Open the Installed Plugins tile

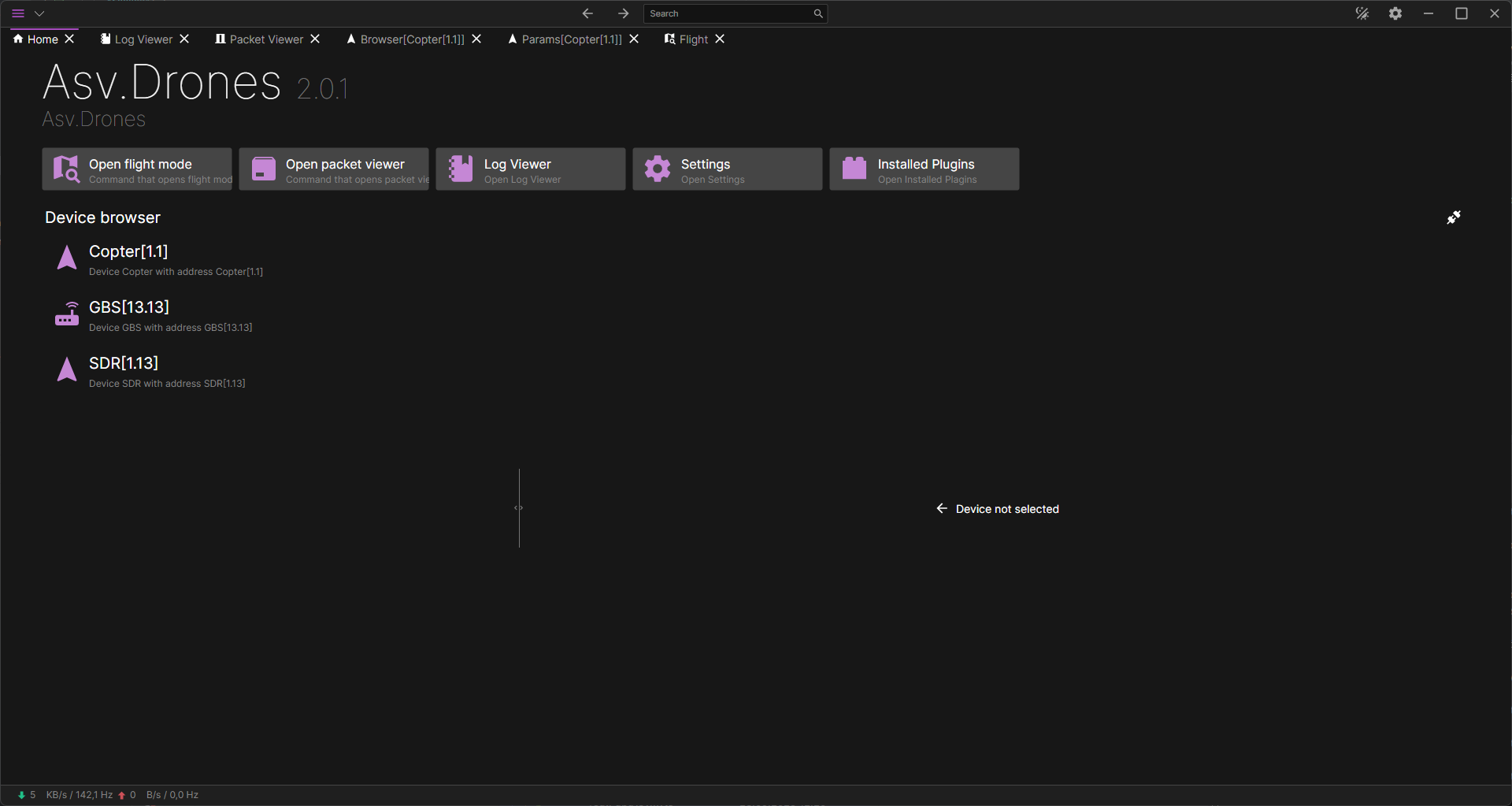(x=924, y=169)
